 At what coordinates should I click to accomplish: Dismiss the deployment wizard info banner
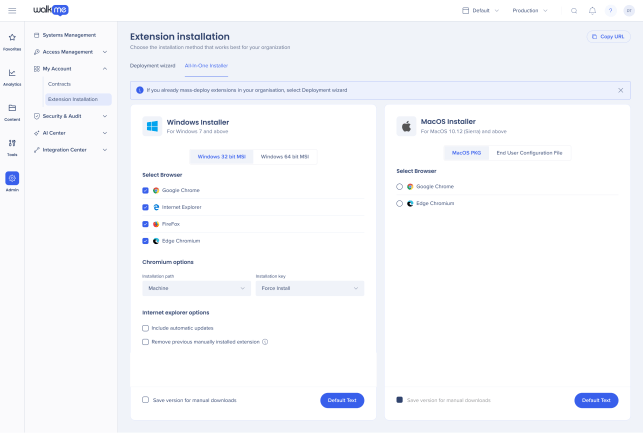click(620, 90)
